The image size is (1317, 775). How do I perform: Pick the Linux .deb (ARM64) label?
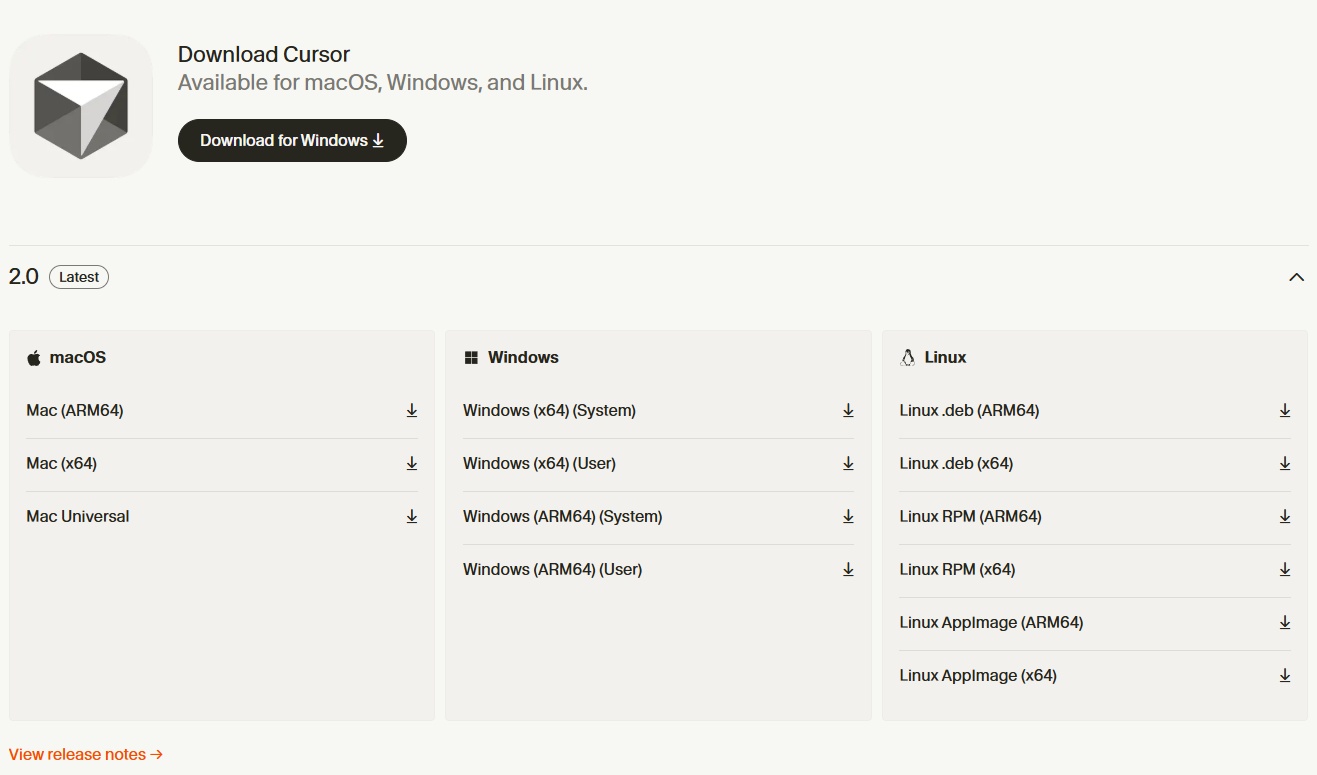(969, 410)
